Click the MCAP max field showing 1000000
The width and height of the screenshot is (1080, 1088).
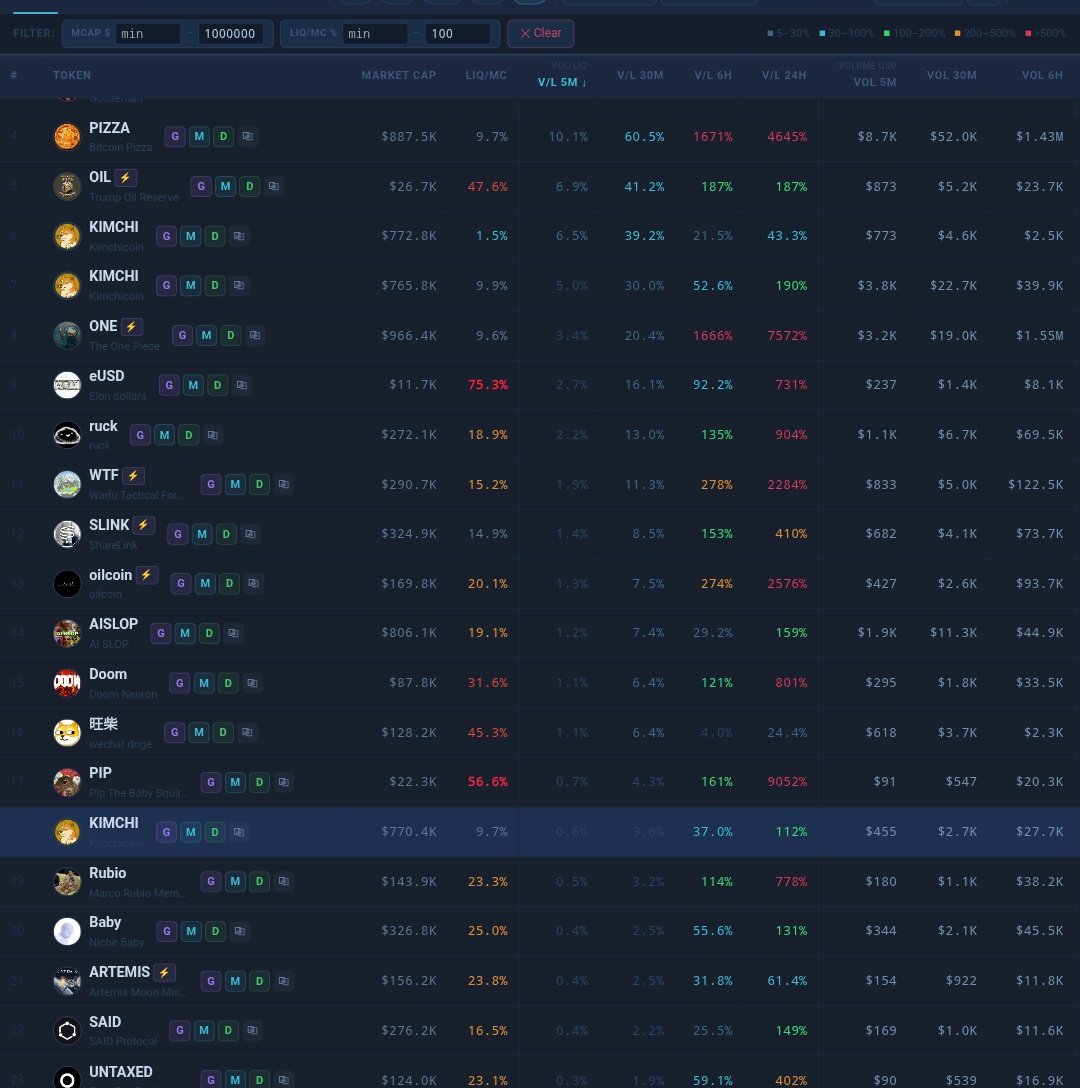pyautogui.click(x=230, y=33)
